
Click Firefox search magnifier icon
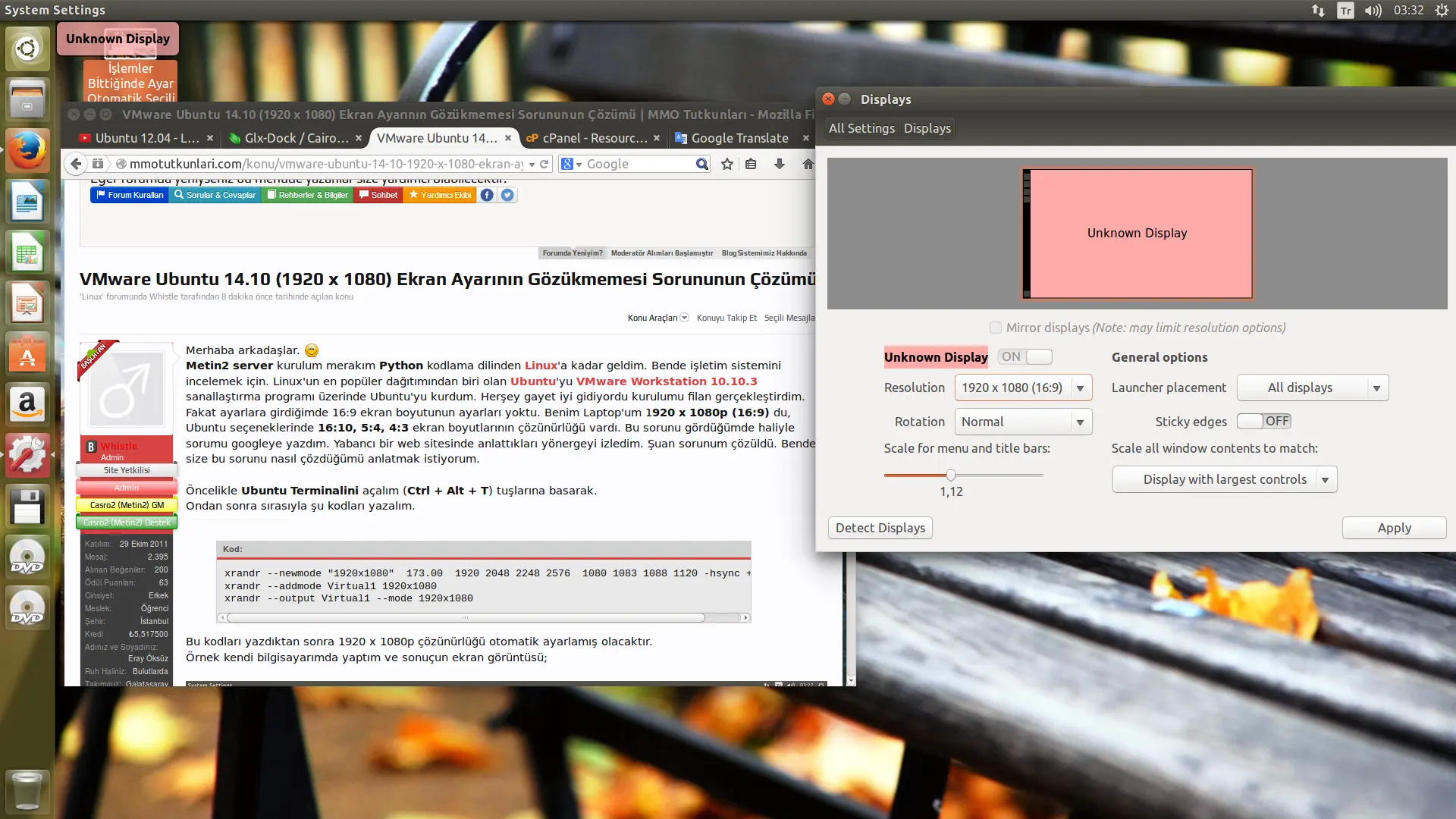click(701, 164)
